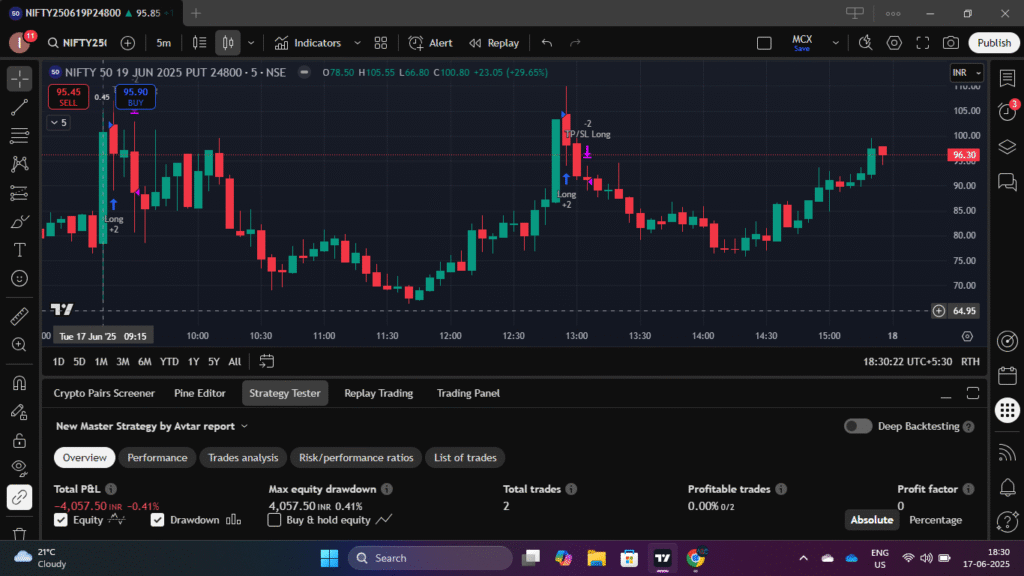Add symbol to compare with plus icon
The width and height of the screenshot is (1024, 576).
128,43
